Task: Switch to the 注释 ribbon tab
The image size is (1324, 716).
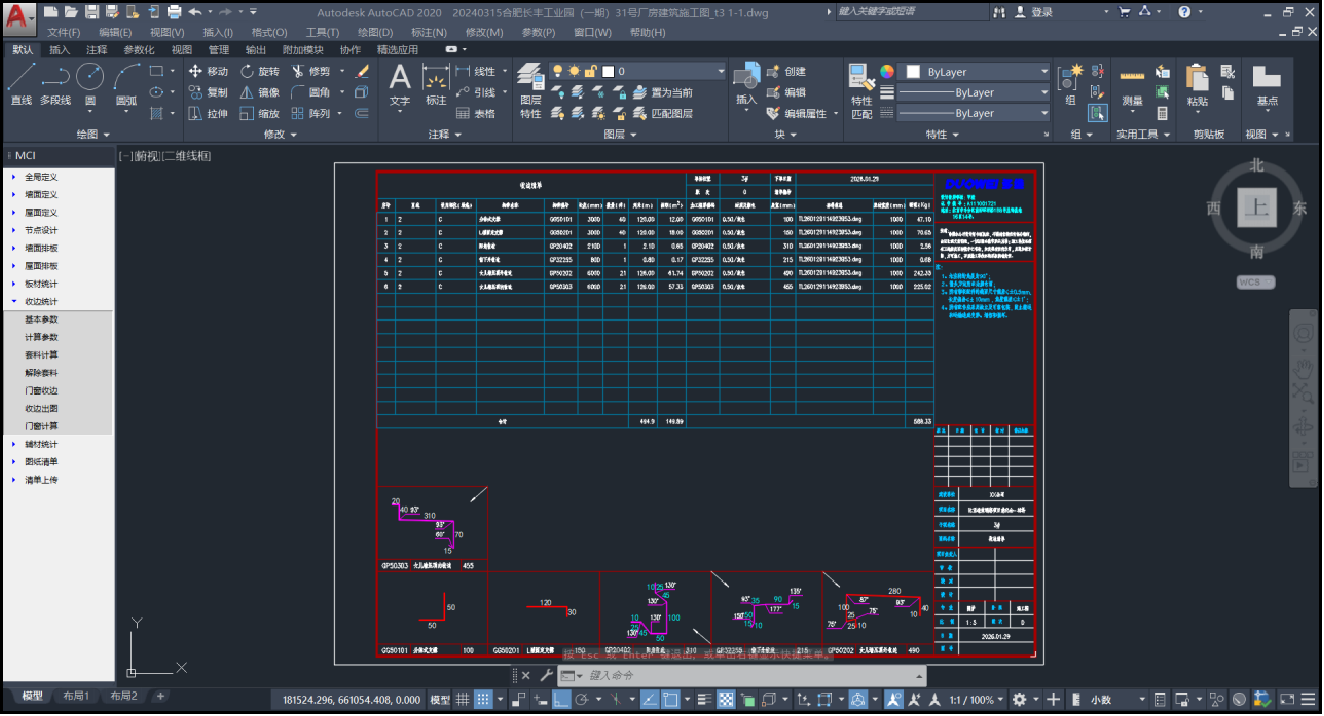Action: click(97, 49)
